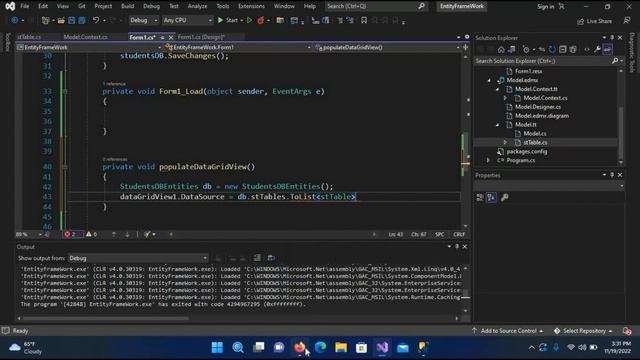Image resolution: width=640 pixels, height=360 pixels.
Task: Toggle word wrap icon in Output toolbar
Action: [271, 258]
